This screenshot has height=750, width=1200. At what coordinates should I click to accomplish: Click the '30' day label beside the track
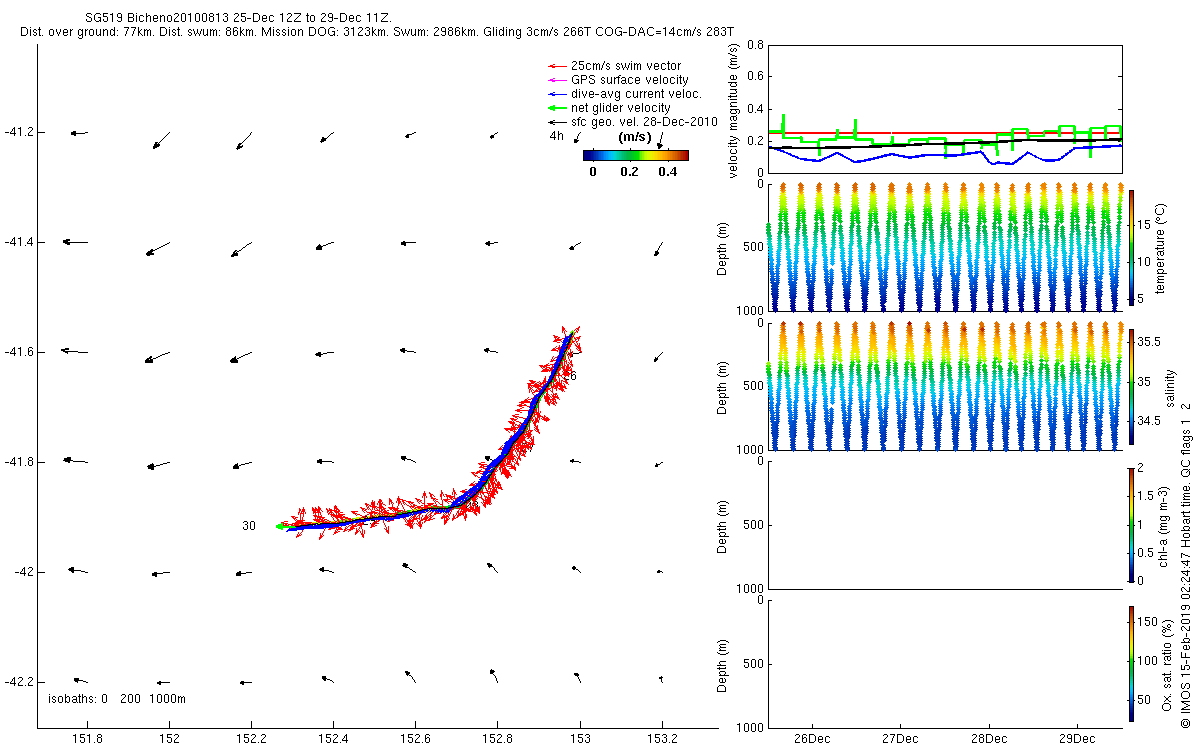(x=249, y=525)
